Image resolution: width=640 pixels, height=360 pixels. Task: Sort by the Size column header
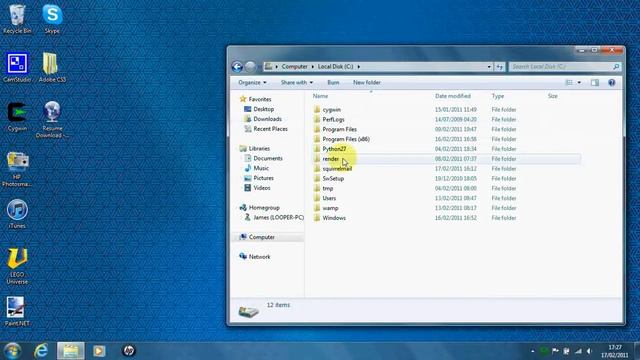point(553,96)
